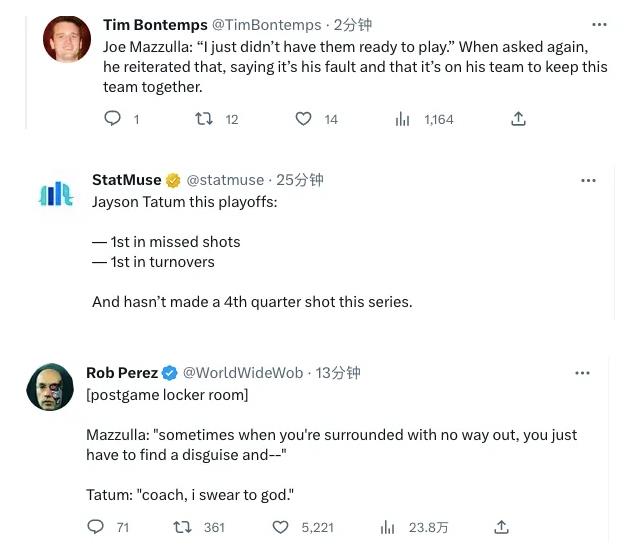Open more options on Tim Bontemps' tweet
The height and width of the screenshot is (549, 624).
599,25
